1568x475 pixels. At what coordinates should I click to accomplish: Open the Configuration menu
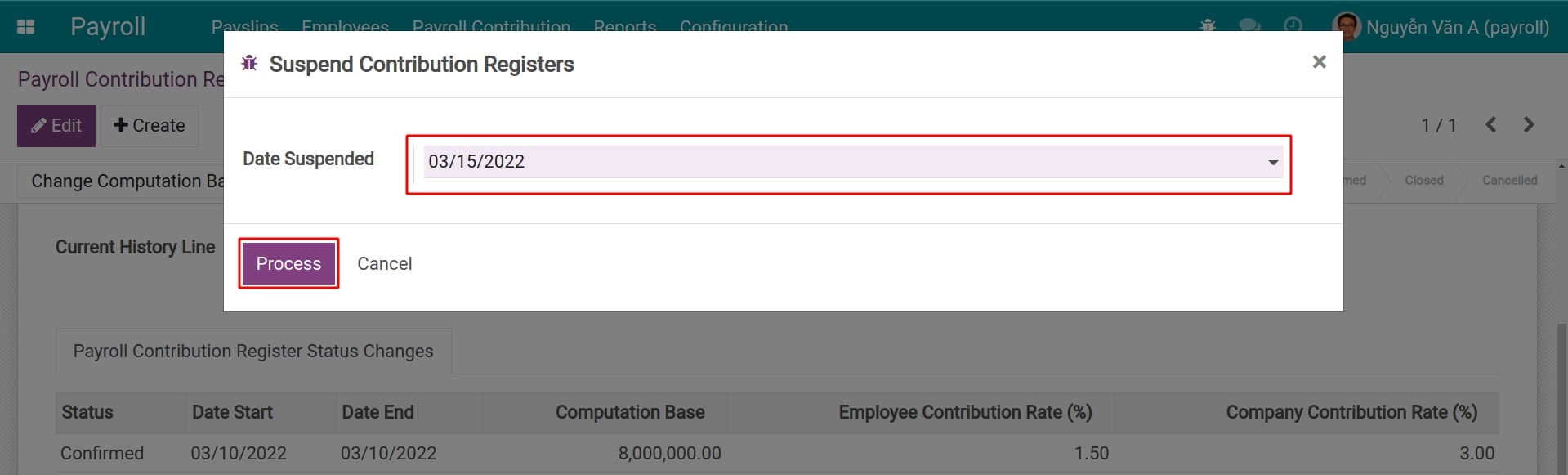coord(733,27)
